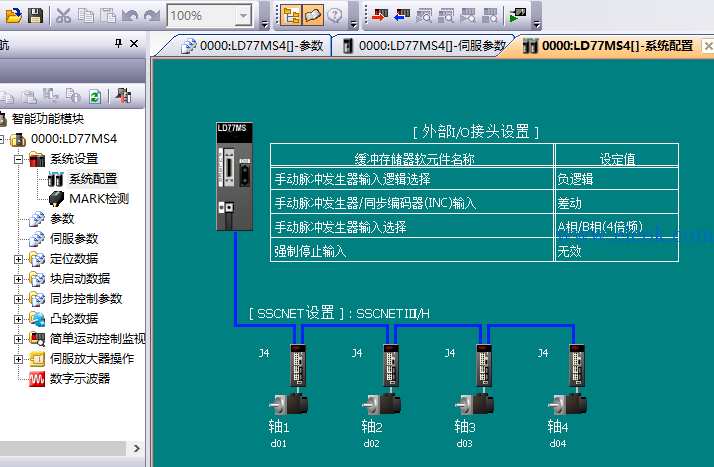
Task: Click the greyed paste icon in navigation toolbar
Action: (x=29, y=96)
